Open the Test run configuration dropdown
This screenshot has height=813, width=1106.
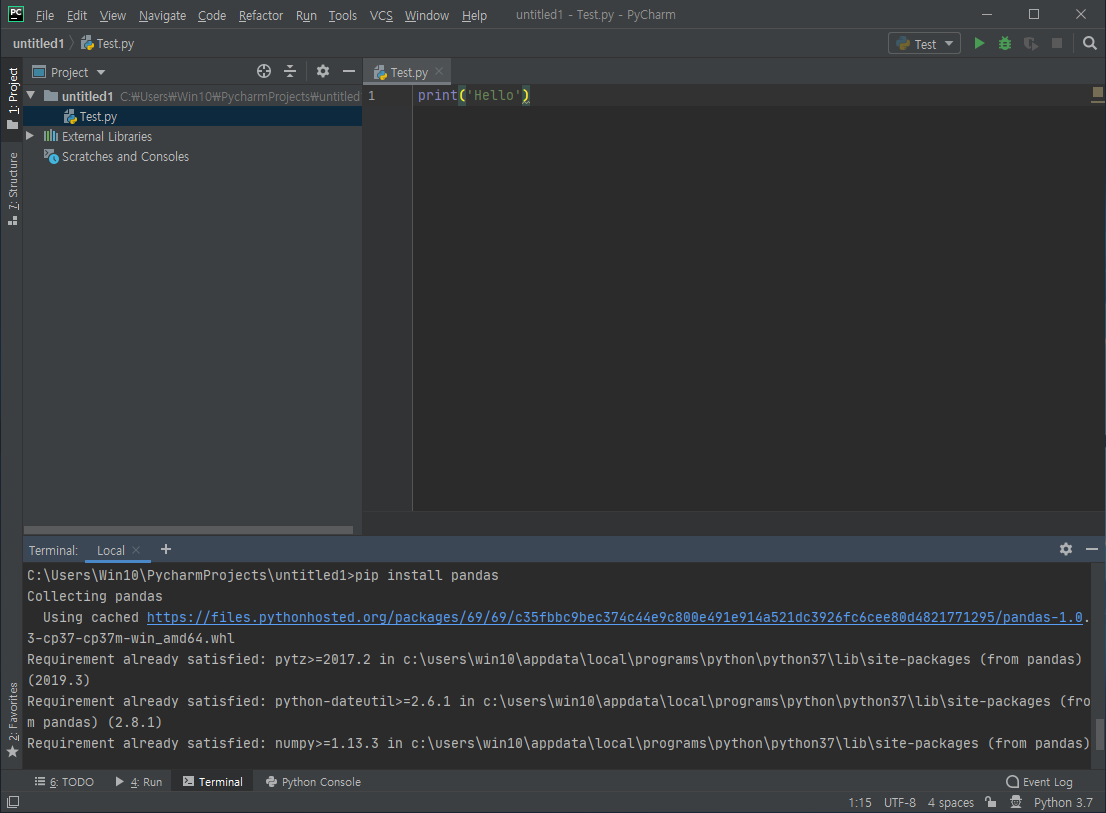point(924,44)
